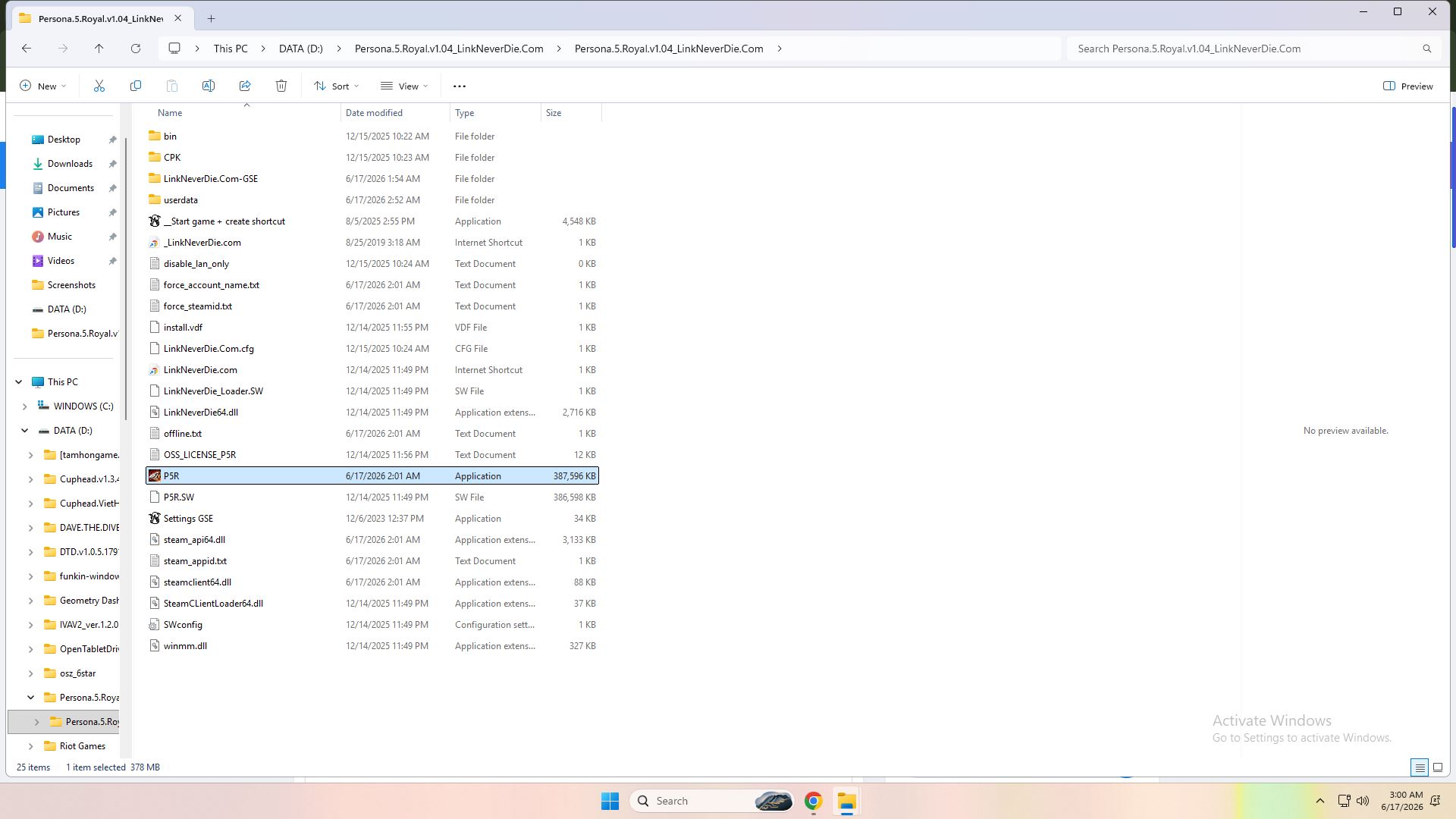
Task: Show hidden system tray icons
Action: coord(1319,801)
